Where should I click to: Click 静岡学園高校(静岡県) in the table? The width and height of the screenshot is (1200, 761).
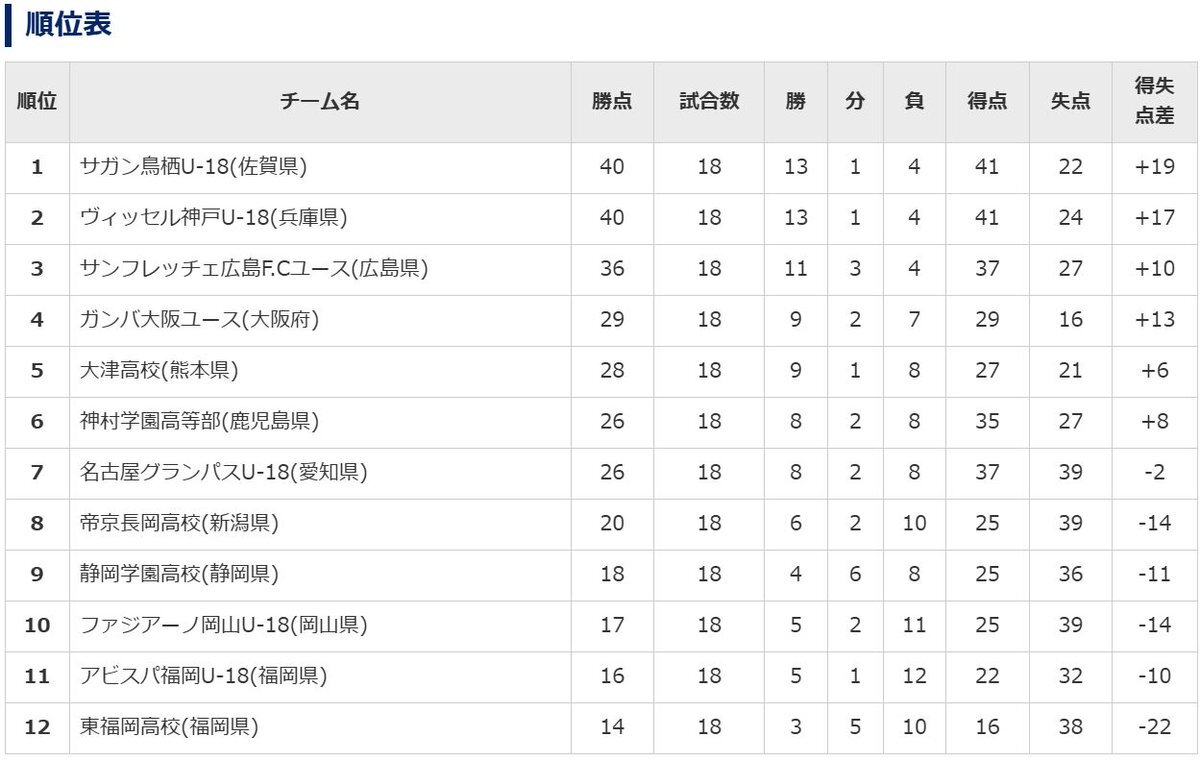(179, 575)
